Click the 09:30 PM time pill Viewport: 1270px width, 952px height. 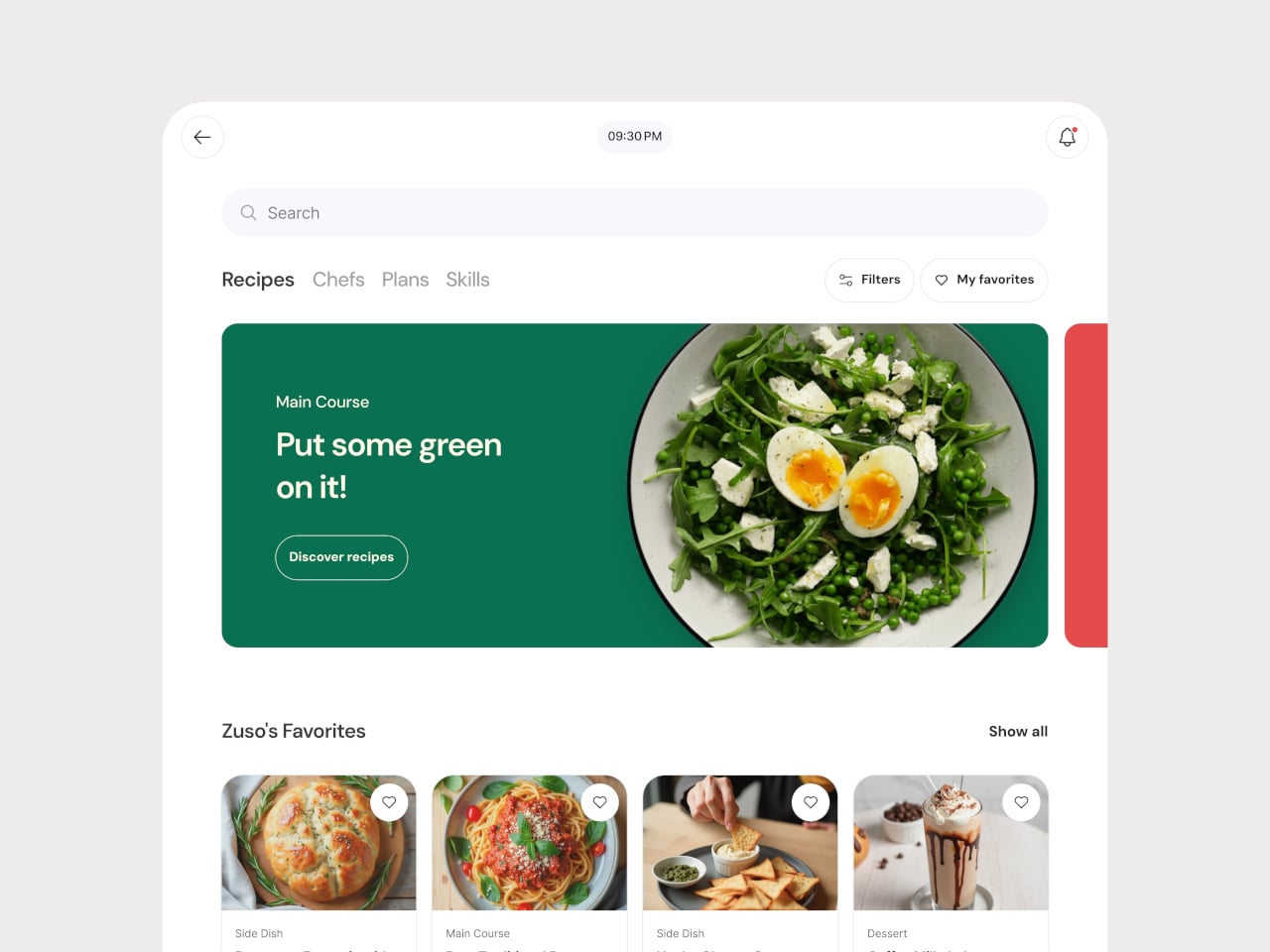[x=635, y=137]
